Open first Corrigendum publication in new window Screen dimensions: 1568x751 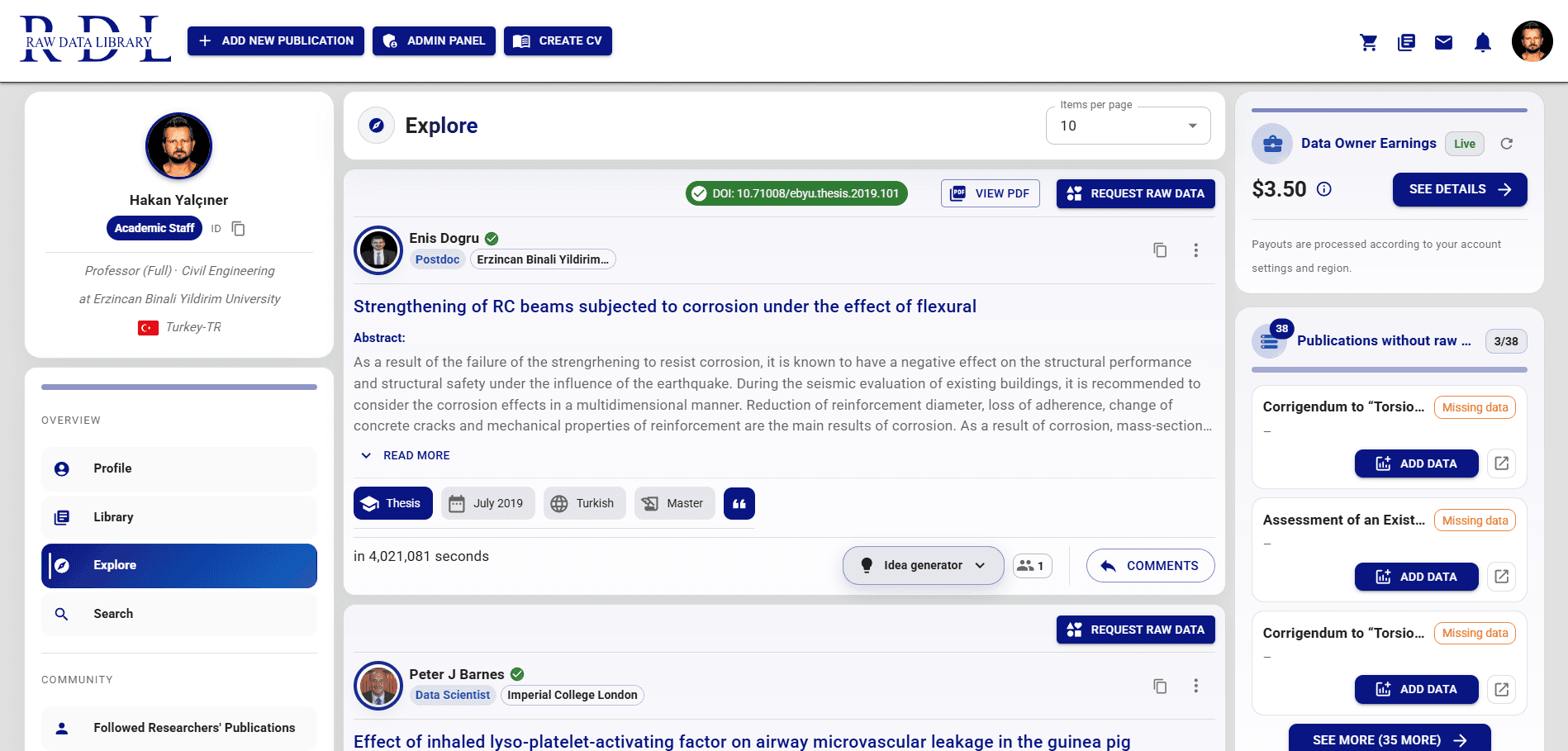(1502, 463)
